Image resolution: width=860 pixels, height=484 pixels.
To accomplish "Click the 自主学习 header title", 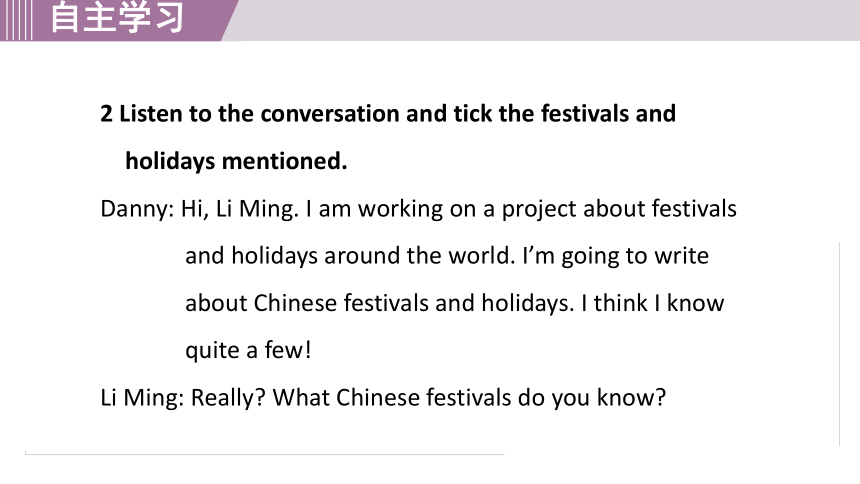I will pyautogui.click(x=117, y=17).
